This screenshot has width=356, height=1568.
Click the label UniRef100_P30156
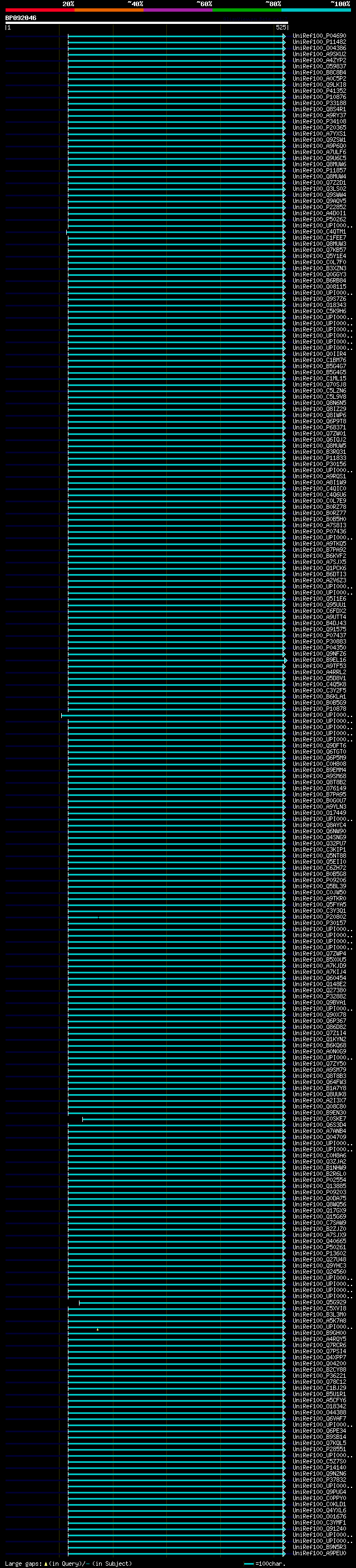coord(319,464)
